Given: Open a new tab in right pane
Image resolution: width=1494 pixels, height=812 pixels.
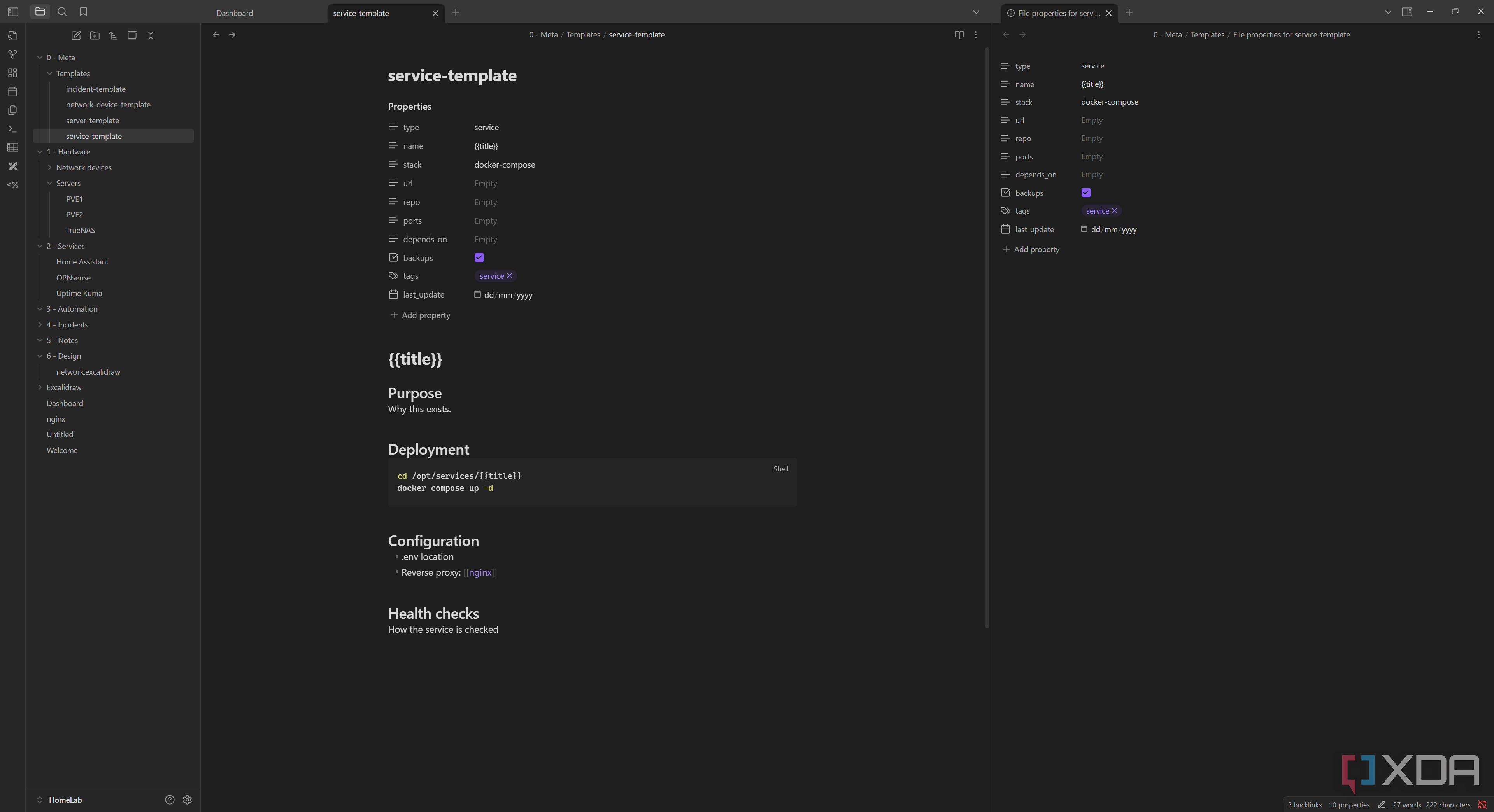Looking at the screenshot, I should tap(1129, 12).
